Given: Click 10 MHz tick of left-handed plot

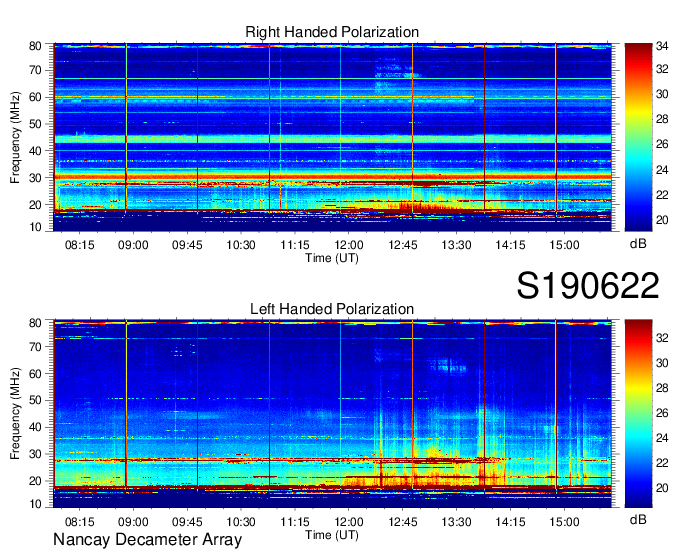Looking at the screenshot, I should click(x=35, y=503).
